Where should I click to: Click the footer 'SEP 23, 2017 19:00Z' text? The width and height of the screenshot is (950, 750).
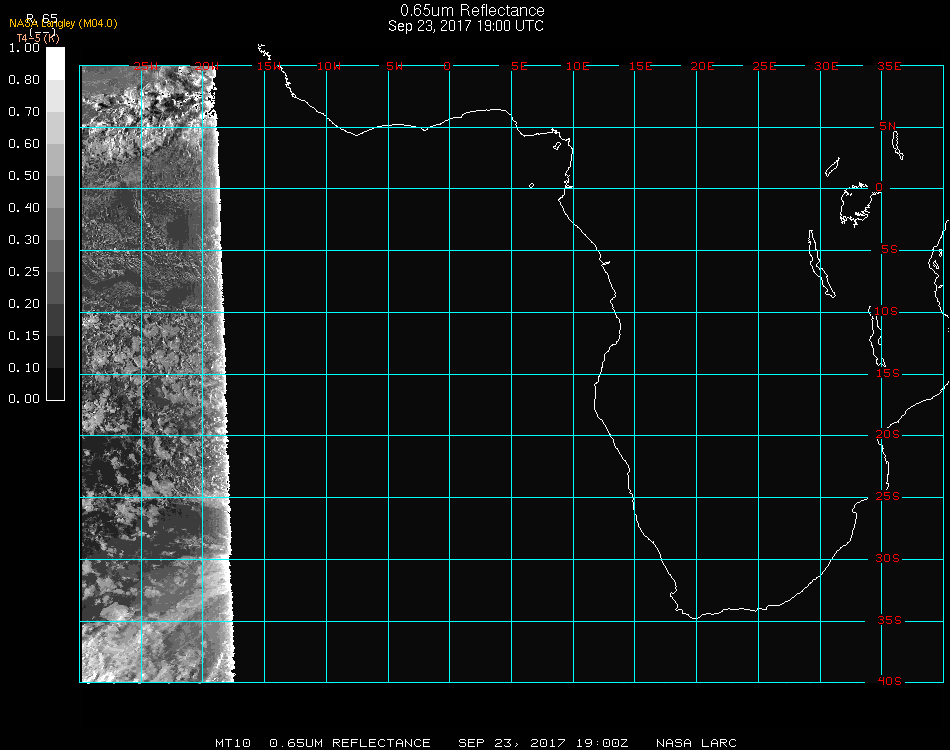point(543,743)
